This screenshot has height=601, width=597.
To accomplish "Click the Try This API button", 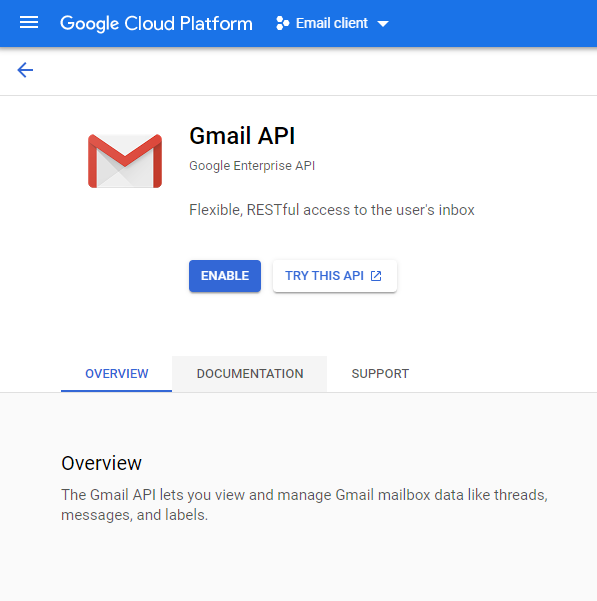I will (x=335, y=276).
